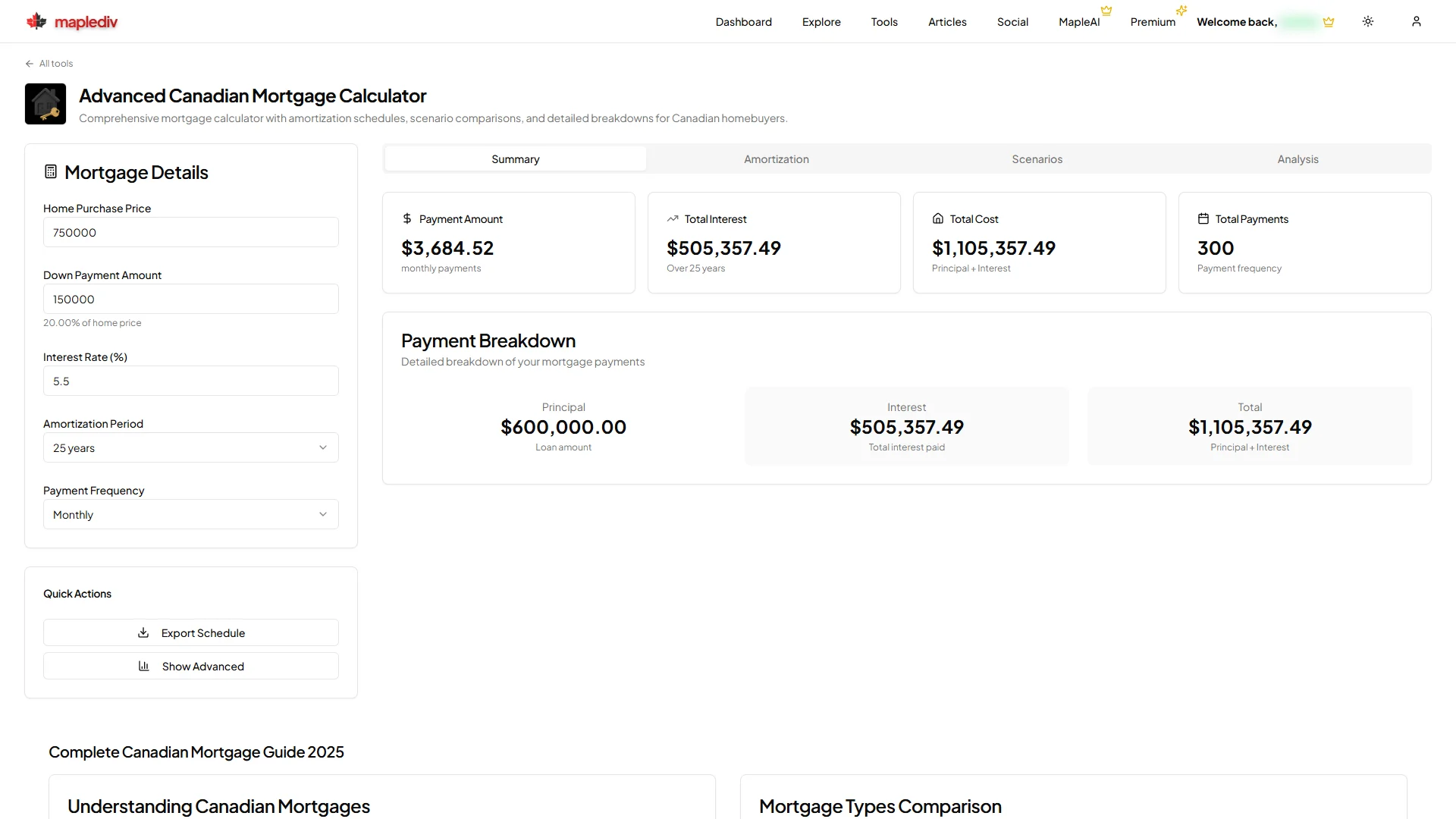The image size is (1456, 819).
Task: Click the calendar icon on Total Payments card
Action: (1203, 218)
